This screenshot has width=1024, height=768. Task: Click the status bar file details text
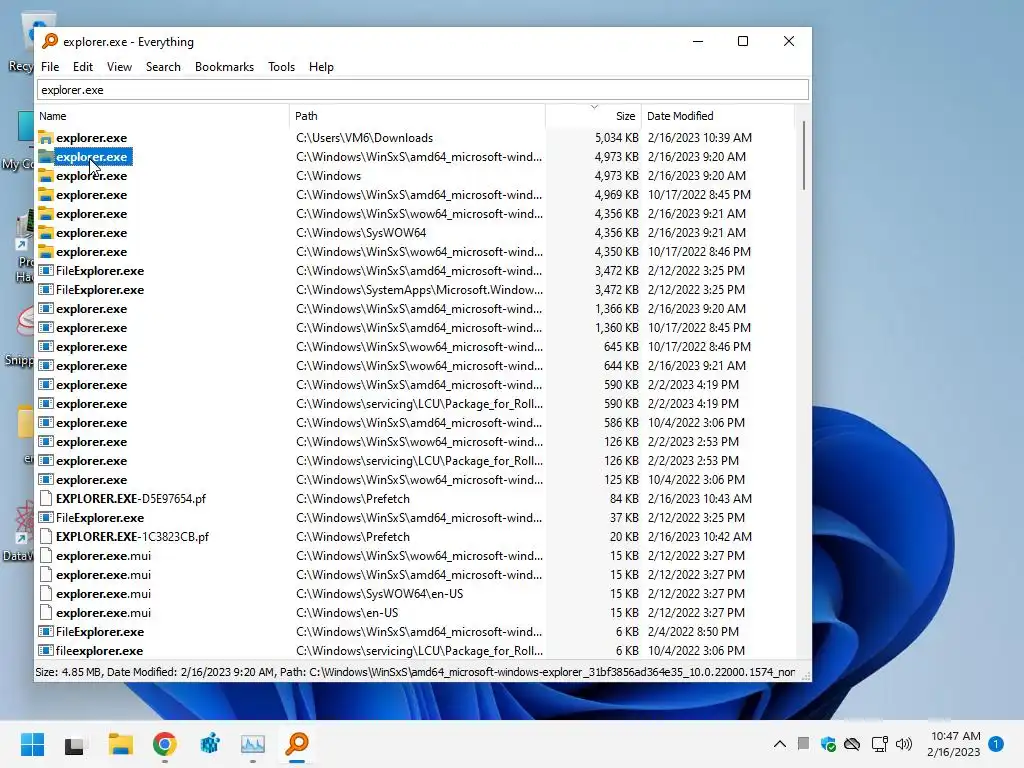(x=415, y=672)
